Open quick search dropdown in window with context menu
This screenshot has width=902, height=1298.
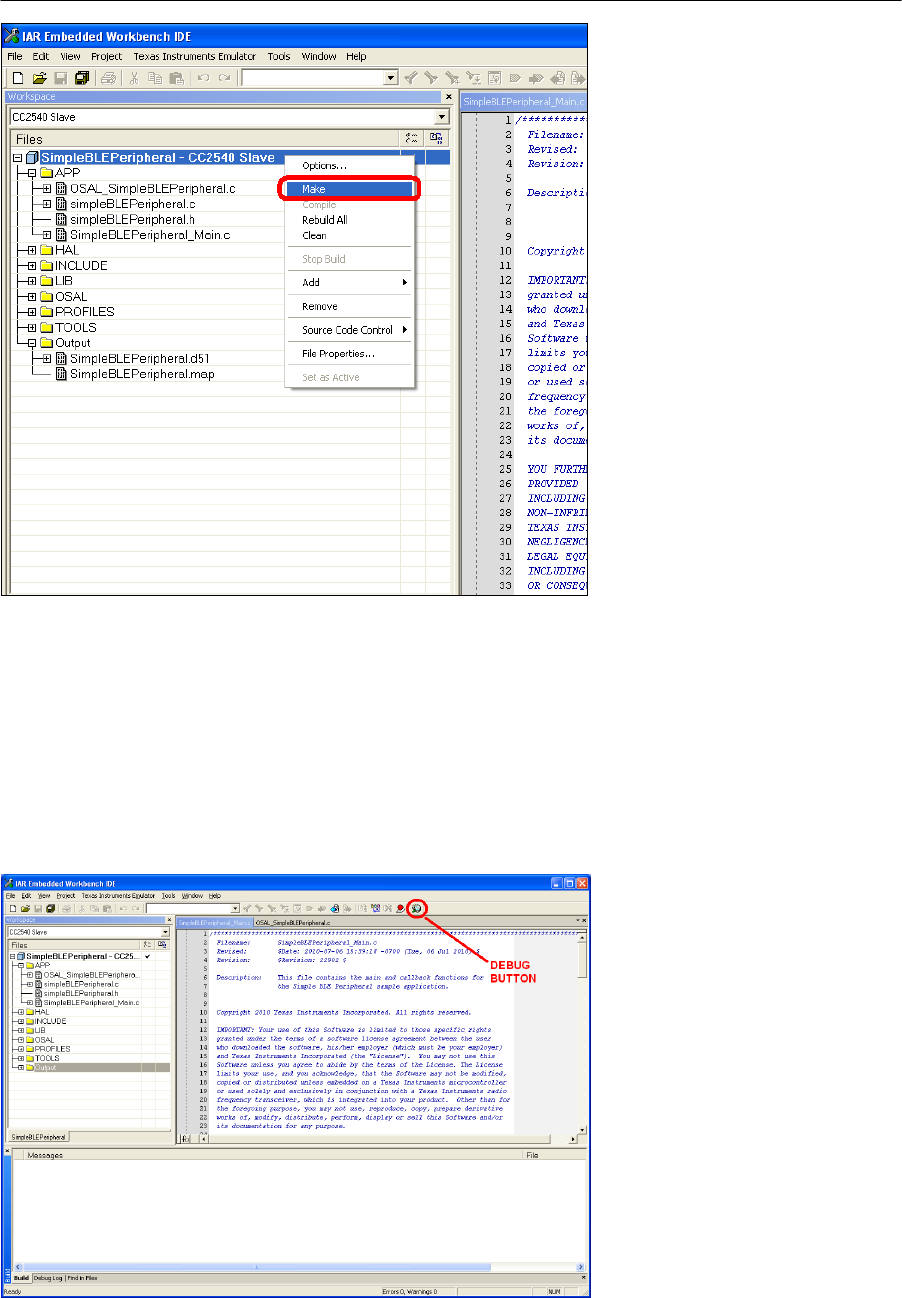pyautogui.click(x=391, y=77)
